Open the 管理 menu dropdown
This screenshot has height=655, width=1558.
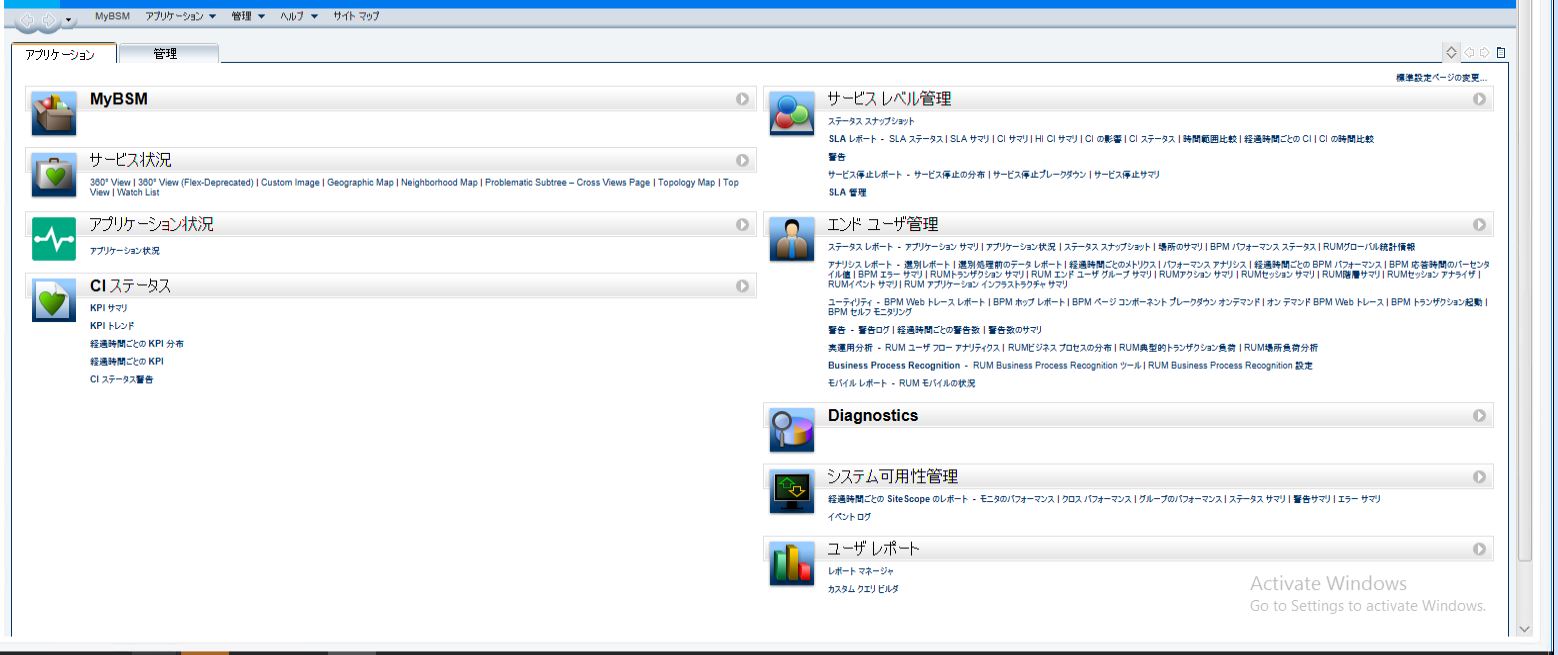[x=248, y=16]
